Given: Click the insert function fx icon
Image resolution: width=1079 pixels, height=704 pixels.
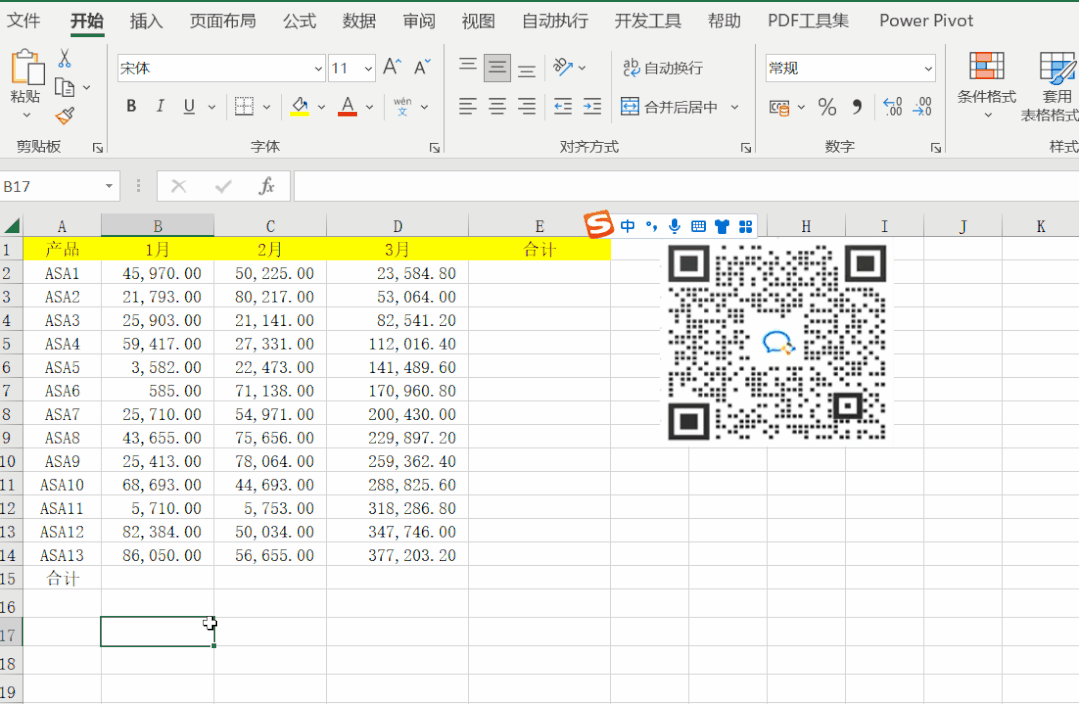Looking at the screenshot, I should pos(267,186).
